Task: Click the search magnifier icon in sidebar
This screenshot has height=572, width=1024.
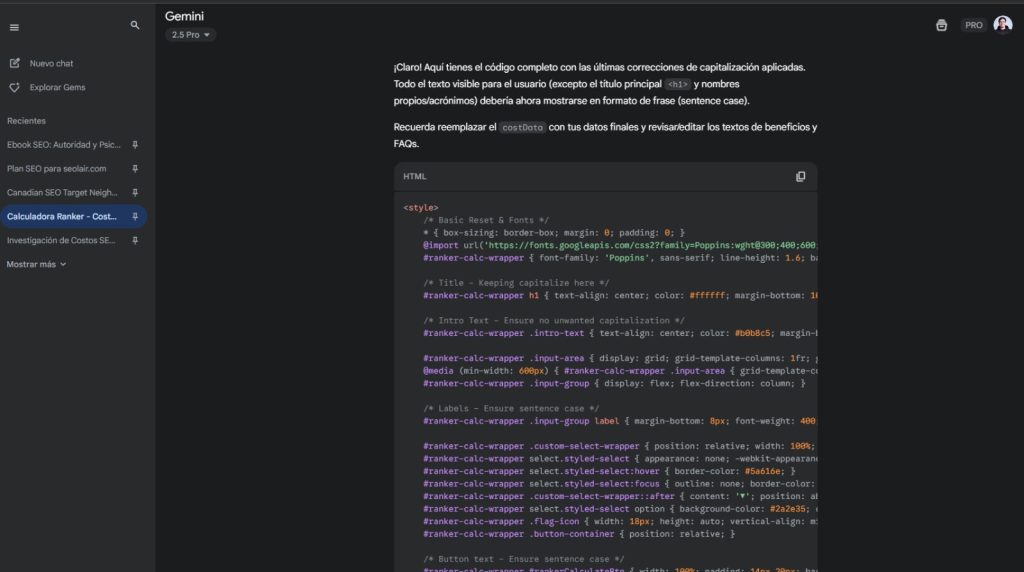Action: pyautogui.click(x=135, y=25)
